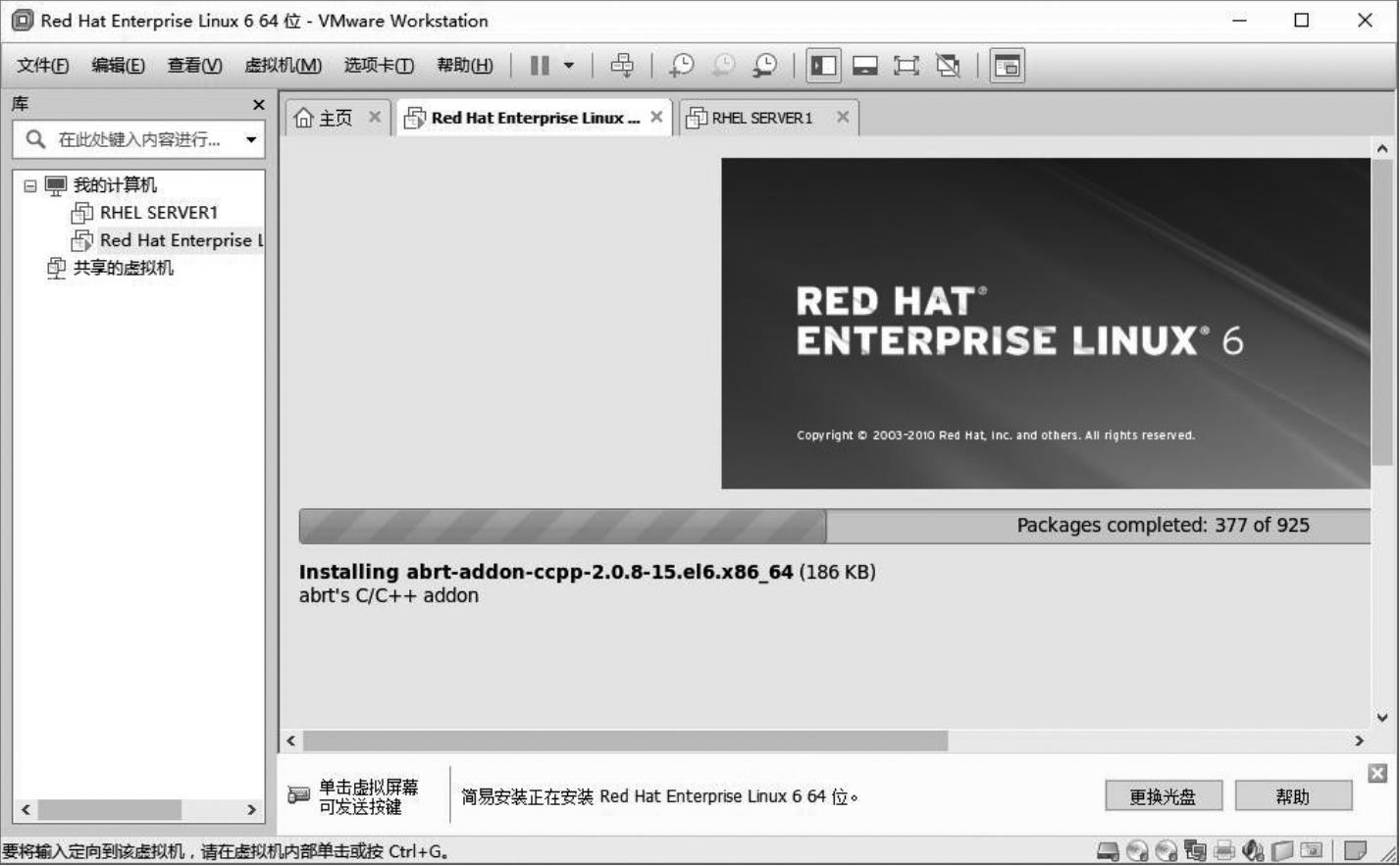Viewport: 1400px width, 866px height.
Task: Open the 查看(V) menu
Action: point(194,66)
